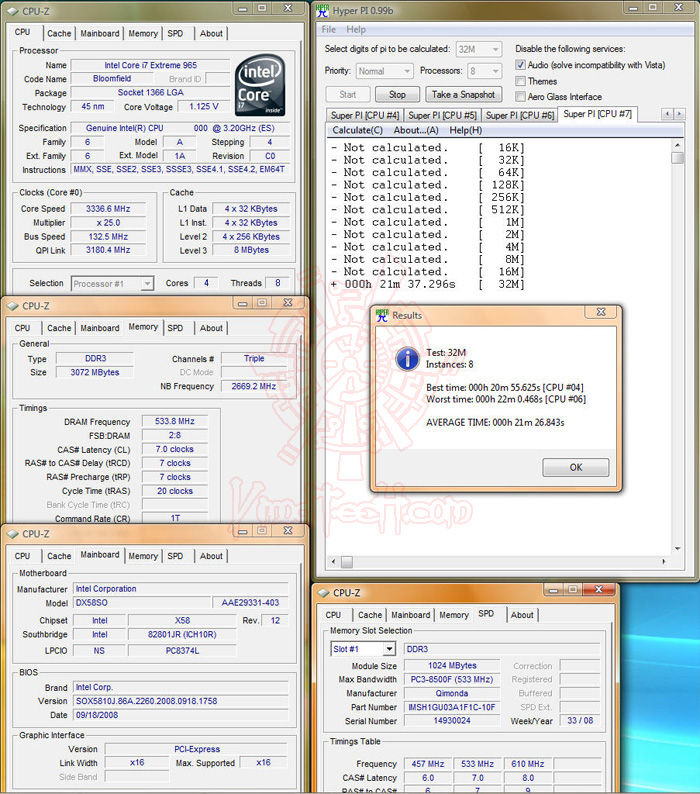The image size is (700, 794).
Task: Open About tab in Memory CPU-Z window
Action: tap(211, 328)
